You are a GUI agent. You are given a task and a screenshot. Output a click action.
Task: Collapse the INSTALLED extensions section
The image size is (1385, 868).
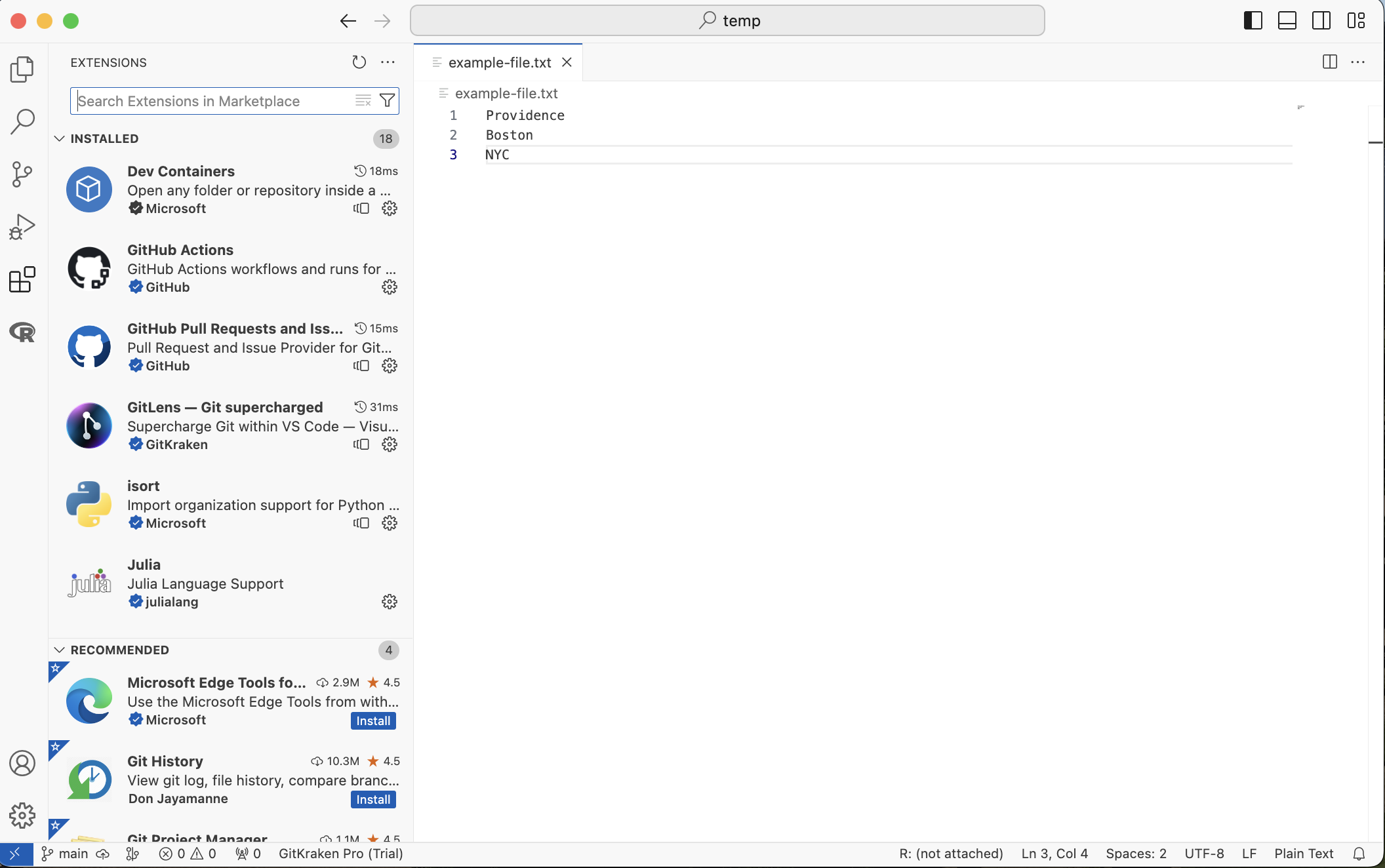click(x=60, y=138)
